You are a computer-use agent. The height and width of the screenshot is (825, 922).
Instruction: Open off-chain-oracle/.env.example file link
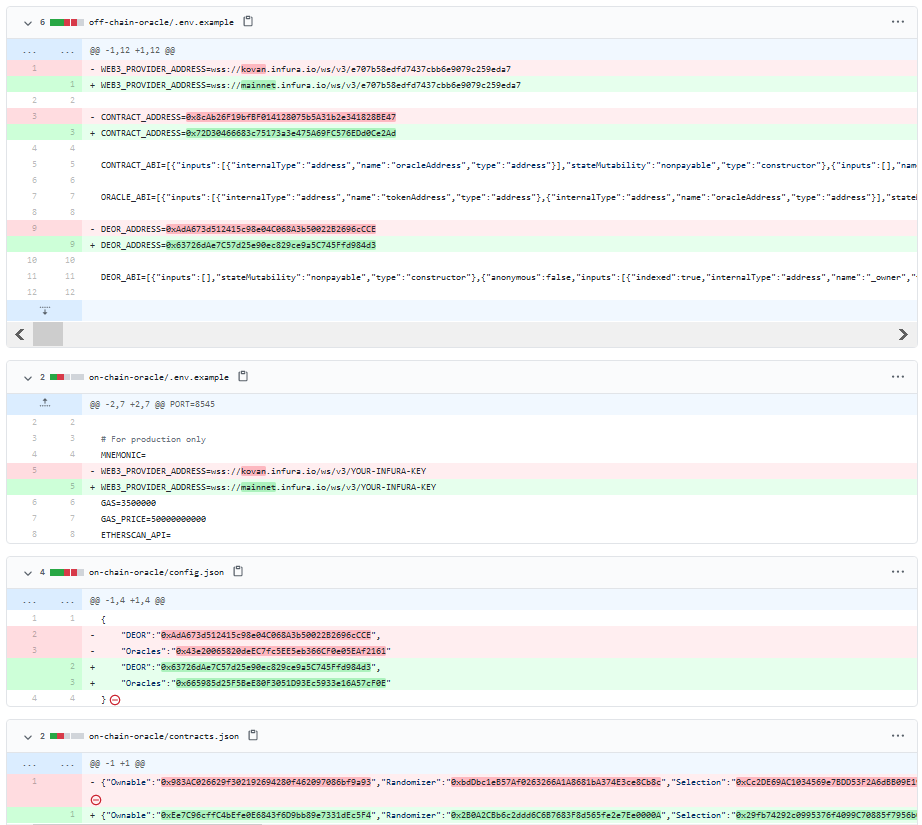coord(161,22)
